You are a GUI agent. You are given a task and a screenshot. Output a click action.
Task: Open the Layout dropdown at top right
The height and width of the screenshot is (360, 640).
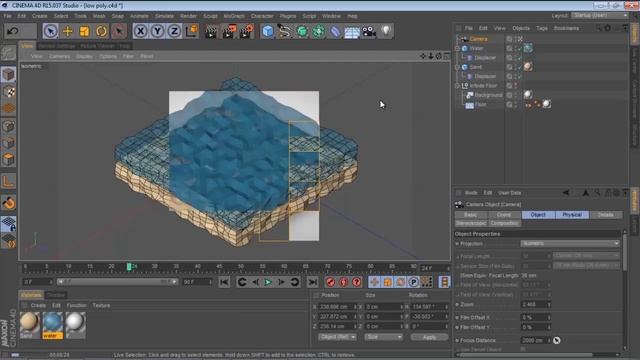[600, 16]
